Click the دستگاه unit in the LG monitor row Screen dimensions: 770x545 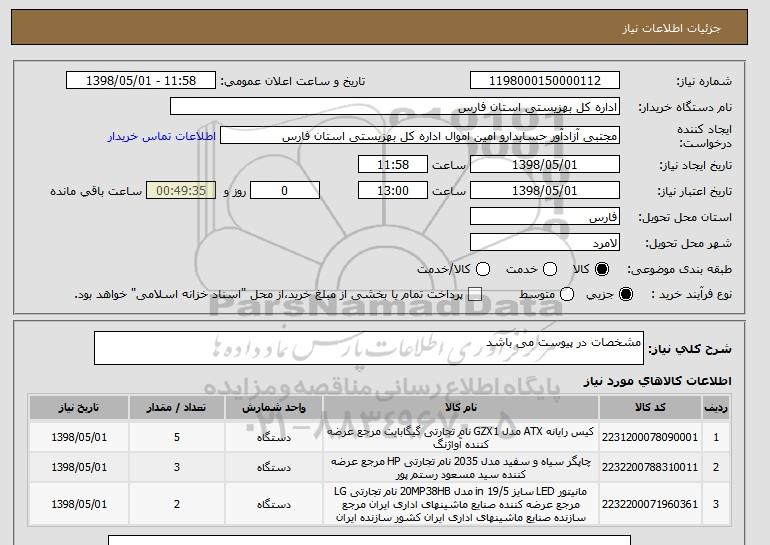point(274,504)
